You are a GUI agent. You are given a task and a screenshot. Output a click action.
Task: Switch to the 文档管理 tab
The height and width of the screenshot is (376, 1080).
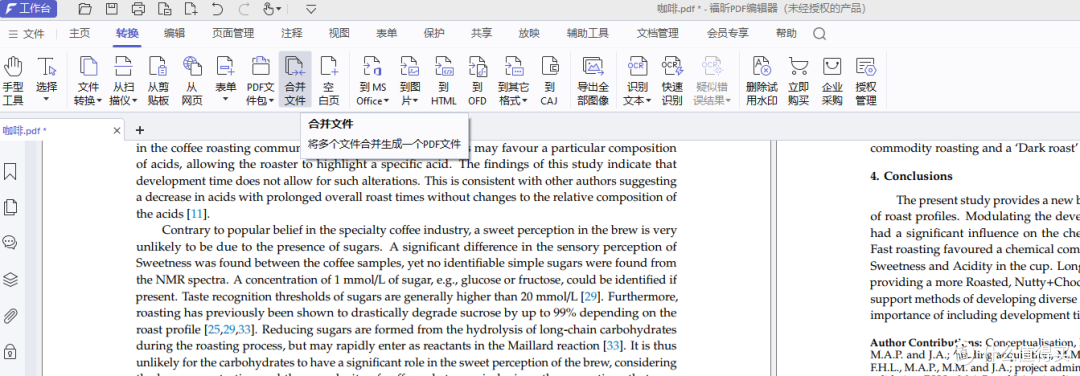coord(657,33)
